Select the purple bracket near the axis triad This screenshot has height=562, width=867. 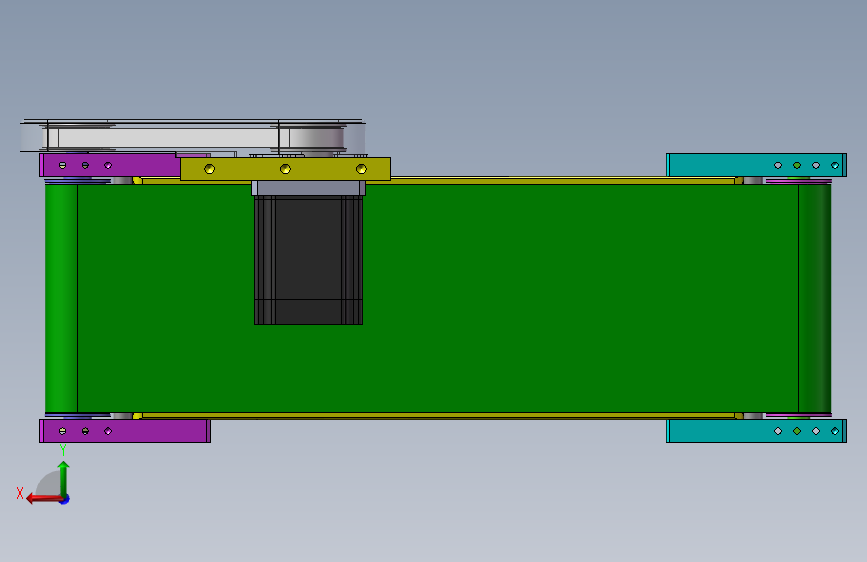coord(125,431)
